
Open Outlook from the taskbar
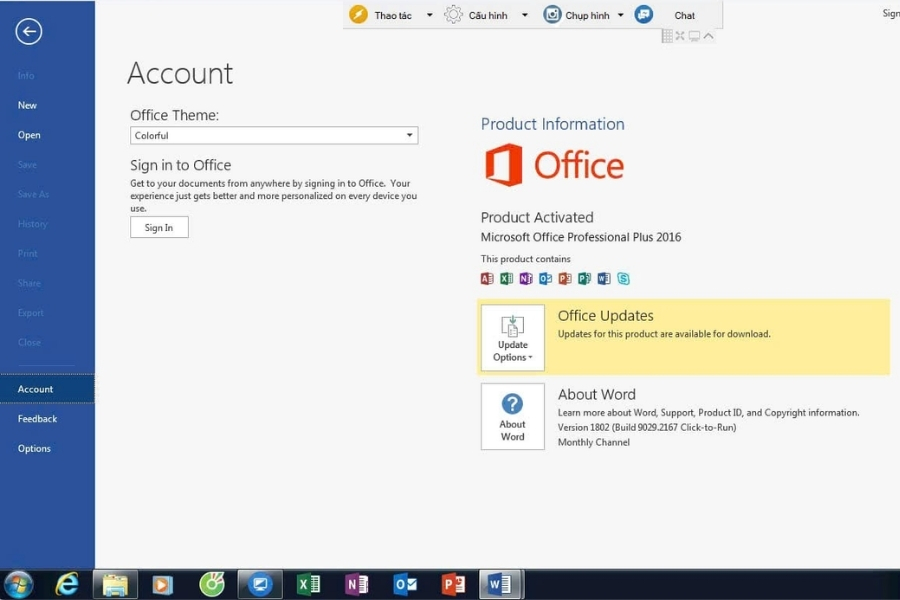(404, 583)
